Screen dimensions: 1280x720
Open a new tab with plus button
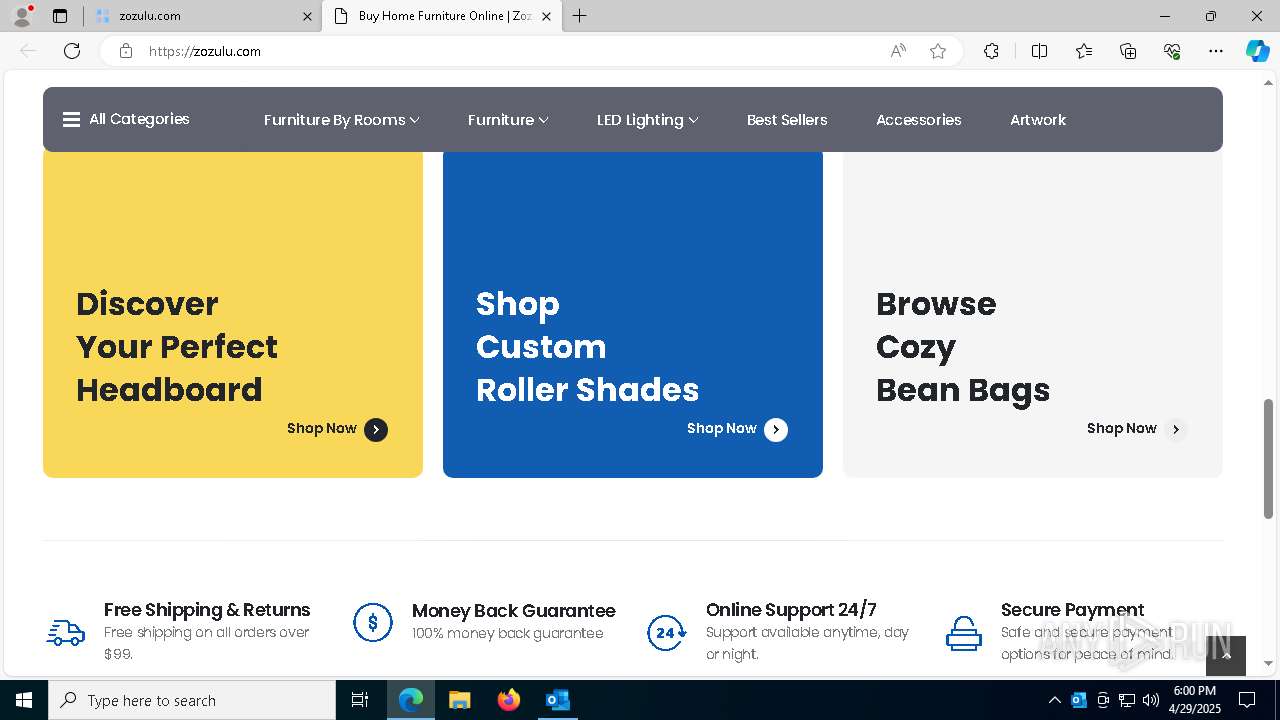pyautogui.click(x=580, y=16)
